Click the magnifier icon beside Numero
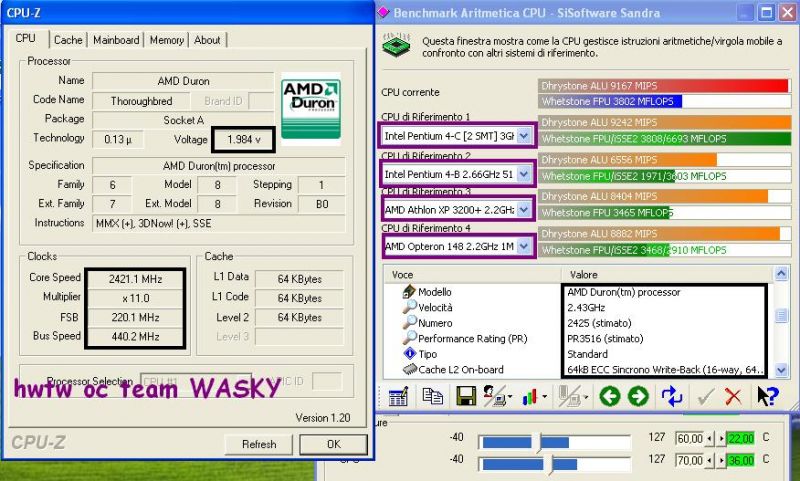The width and height of the screenshot is (800, 481). point(409,323)
